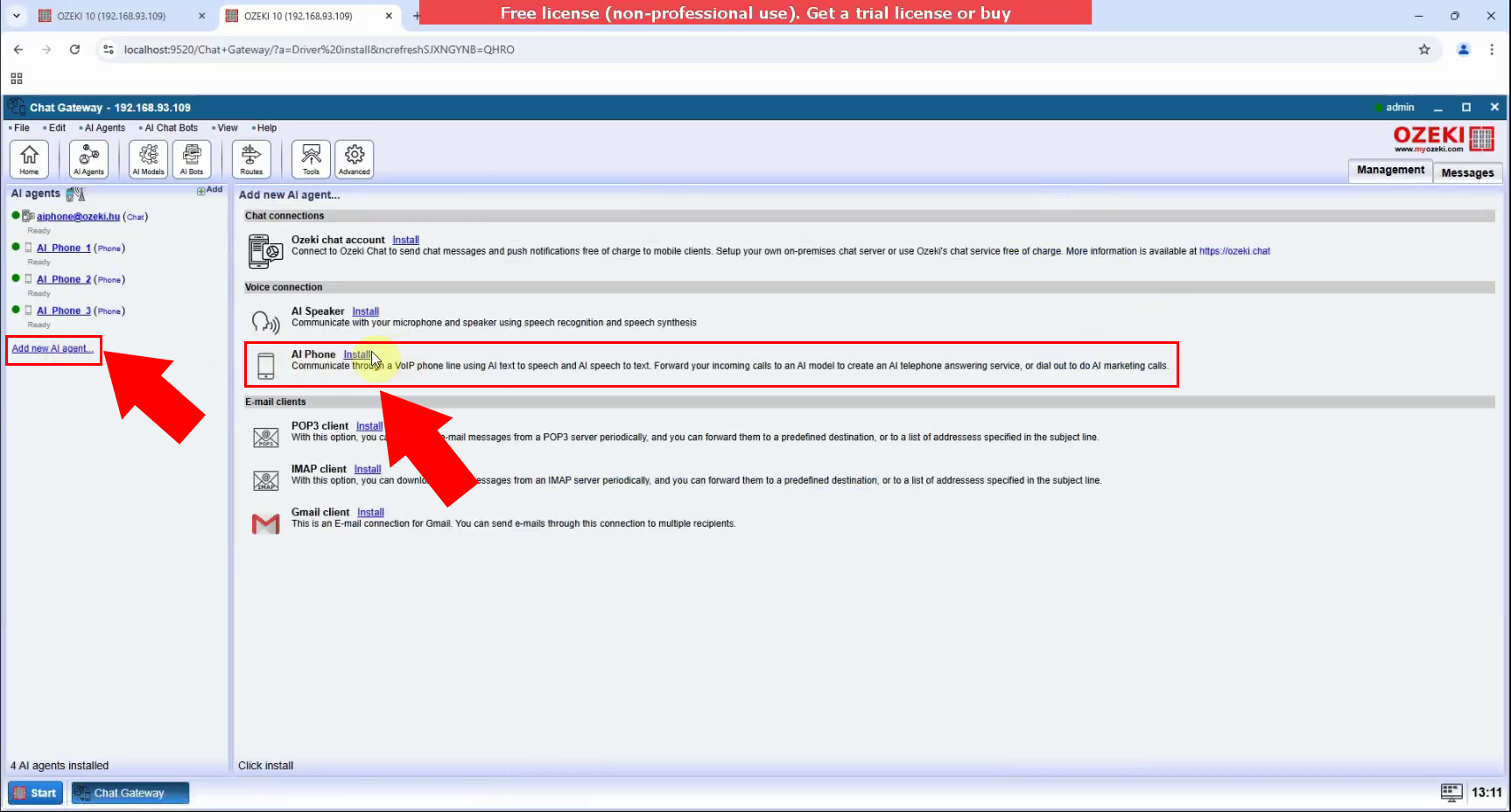Open the Edit menu
1511x812 pixels.
[55, 128]
